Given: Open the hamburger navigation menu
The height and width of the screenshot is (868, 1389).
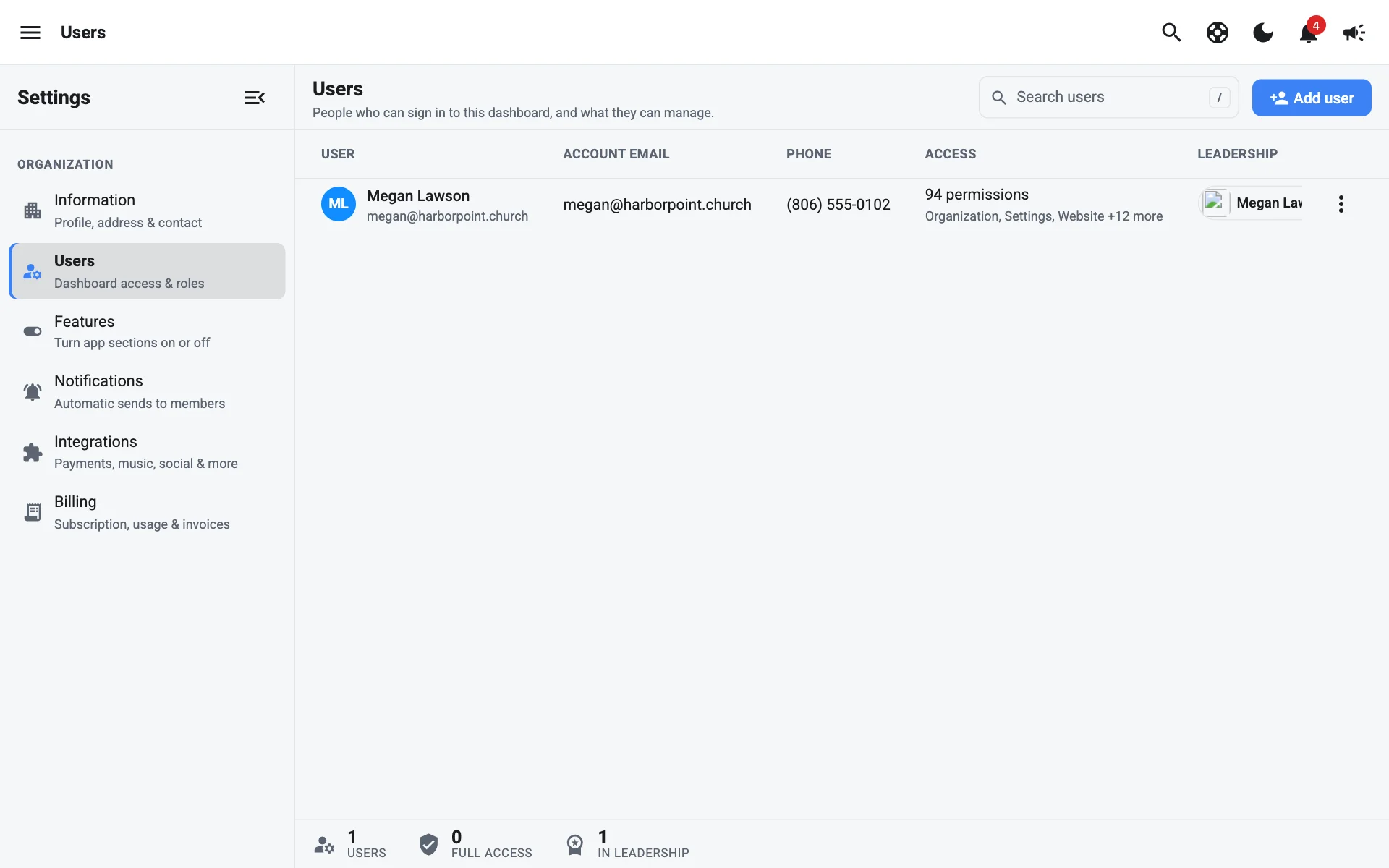Looking at the screenshot, I should (x=30, y=33).
